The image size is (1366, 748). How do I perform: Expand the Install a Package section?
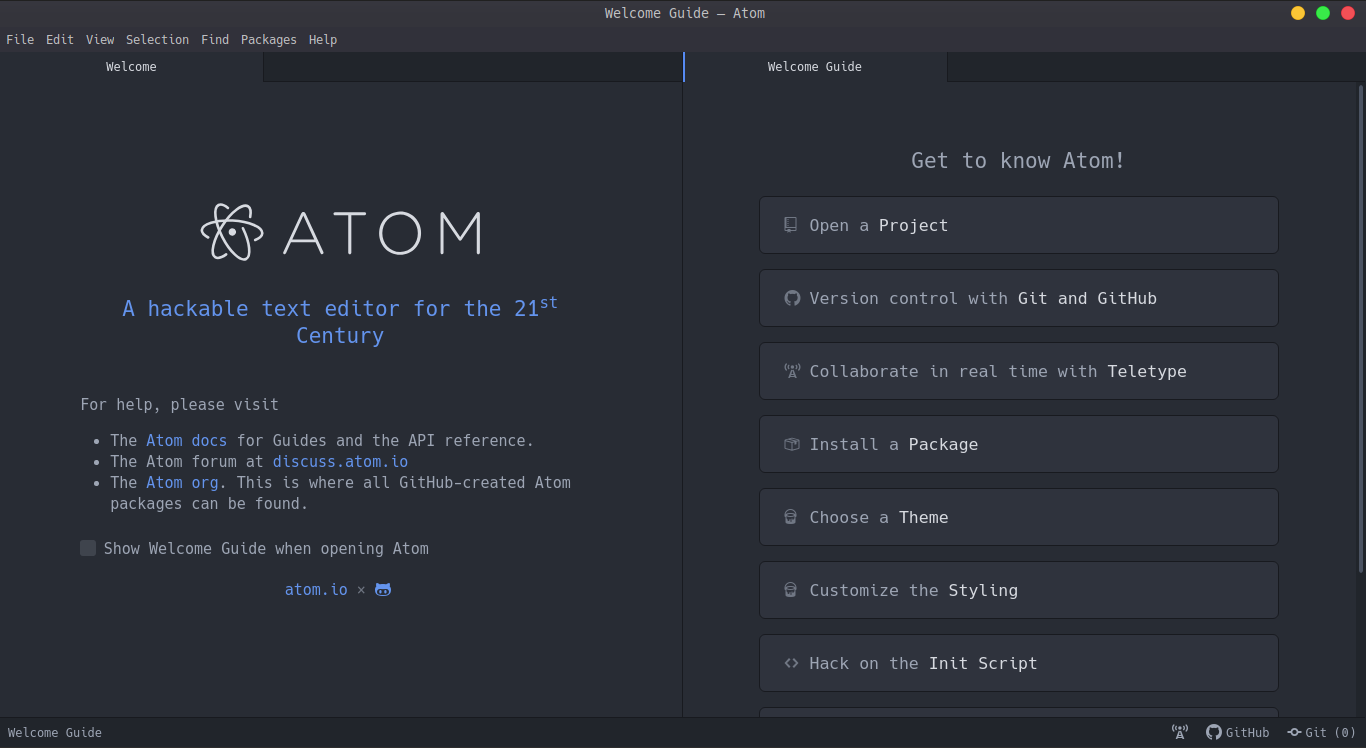coord(1018,444)
